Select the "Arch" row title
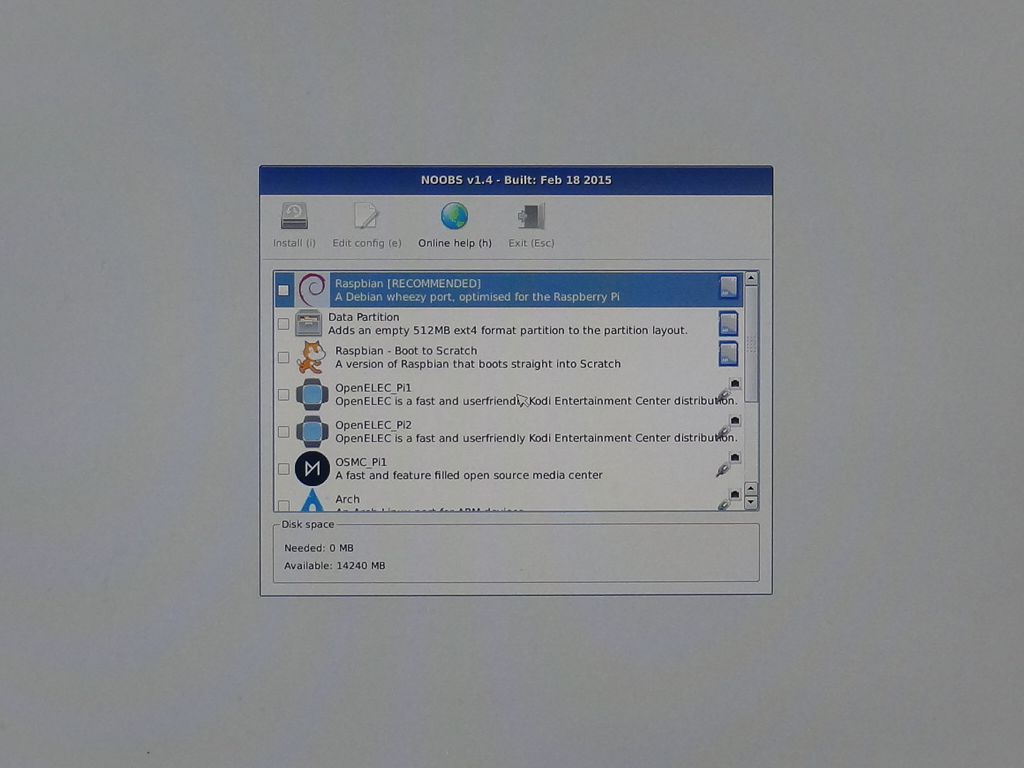 pos(347,499)
